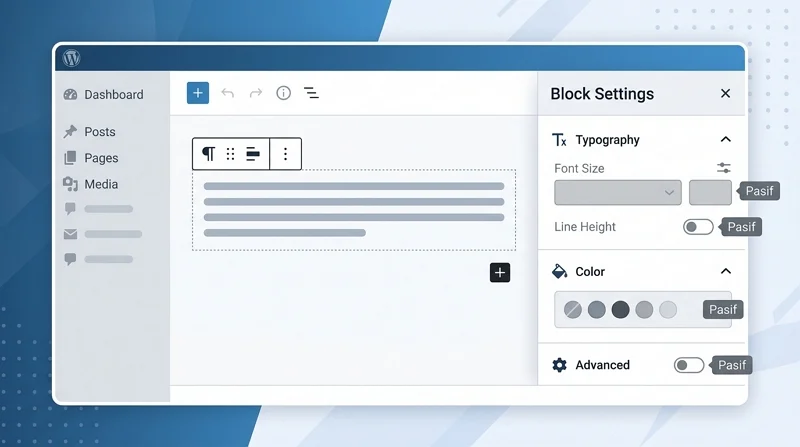The height and width of the screenshot is (447, 800).
Task: Select the dark charcoal color swatch
Action: pyautogui.click(x=620, y=310)
